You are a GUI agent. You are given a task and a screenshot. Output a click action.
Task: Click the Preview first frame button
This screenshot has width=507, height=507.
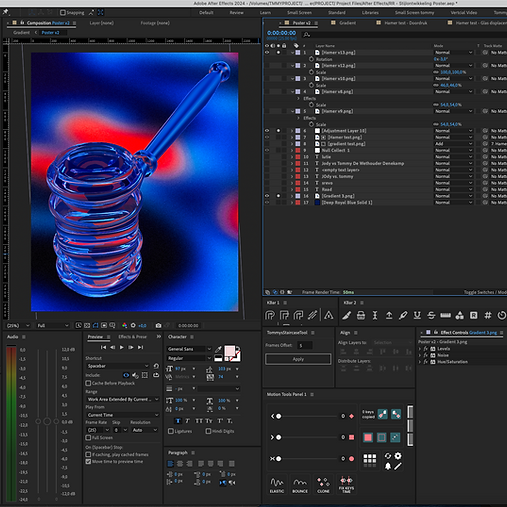(x=103, y=347)
